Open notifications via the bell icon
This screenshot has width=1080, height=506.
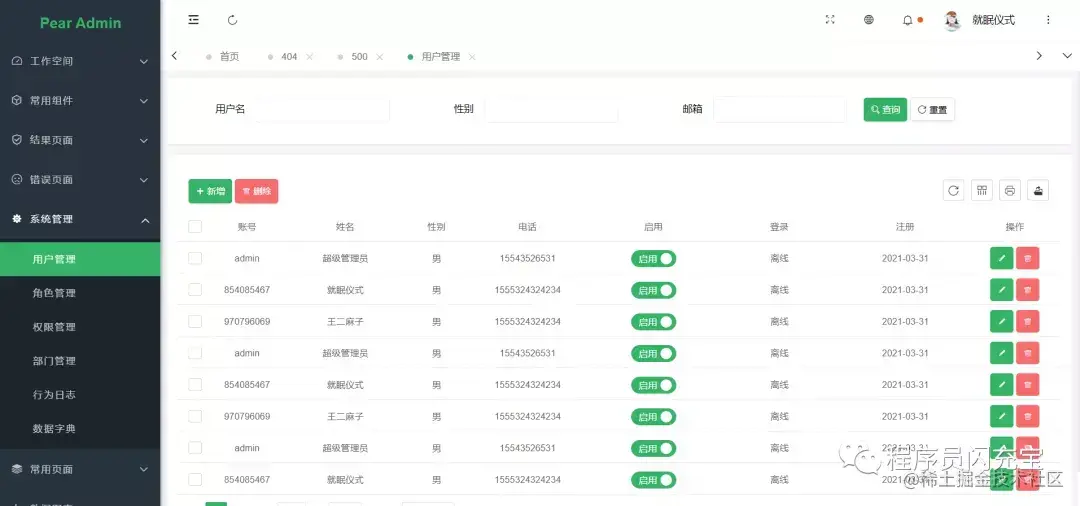[x=908, y=20]
